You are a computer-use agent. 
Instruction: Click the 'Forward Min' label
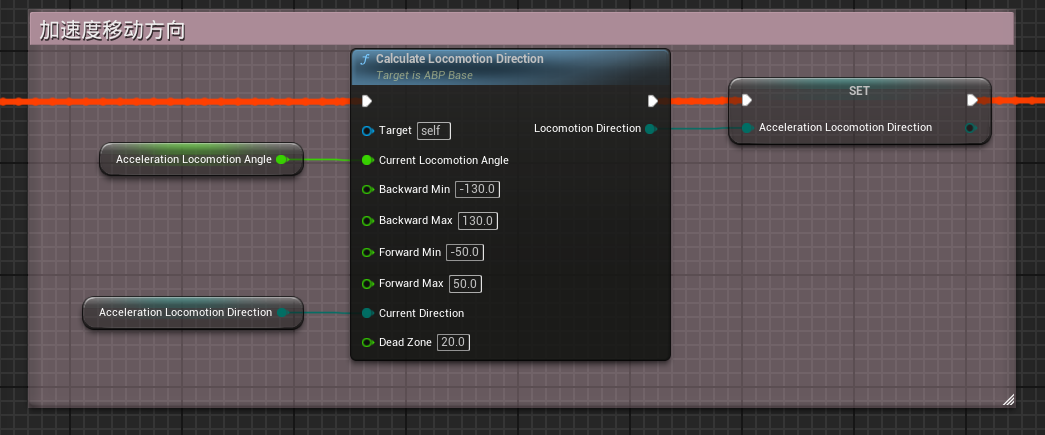[x=410, y=252]
